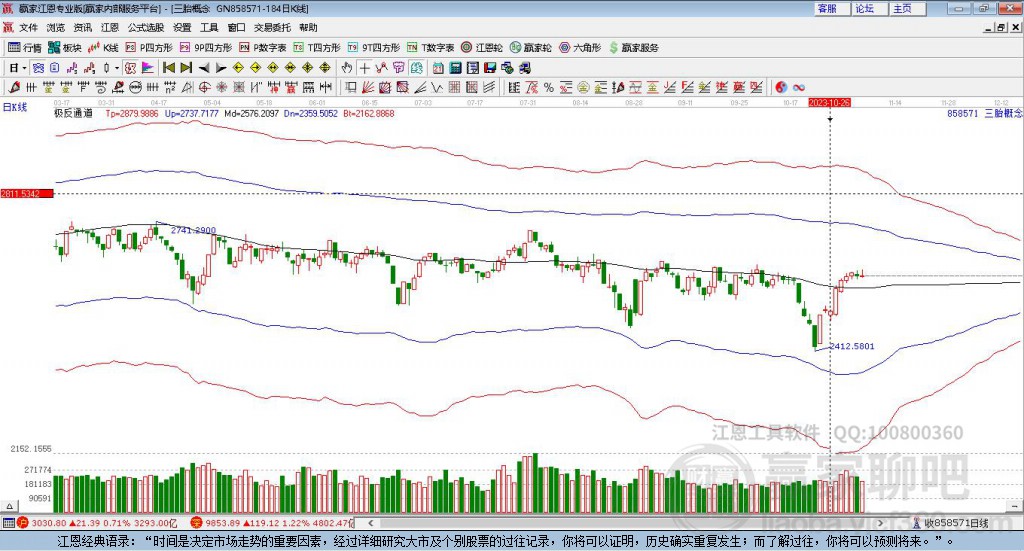The image size is (1024, 551).
Task: Click the Tp=2879.9886 channel value
Action: [132, 113]
